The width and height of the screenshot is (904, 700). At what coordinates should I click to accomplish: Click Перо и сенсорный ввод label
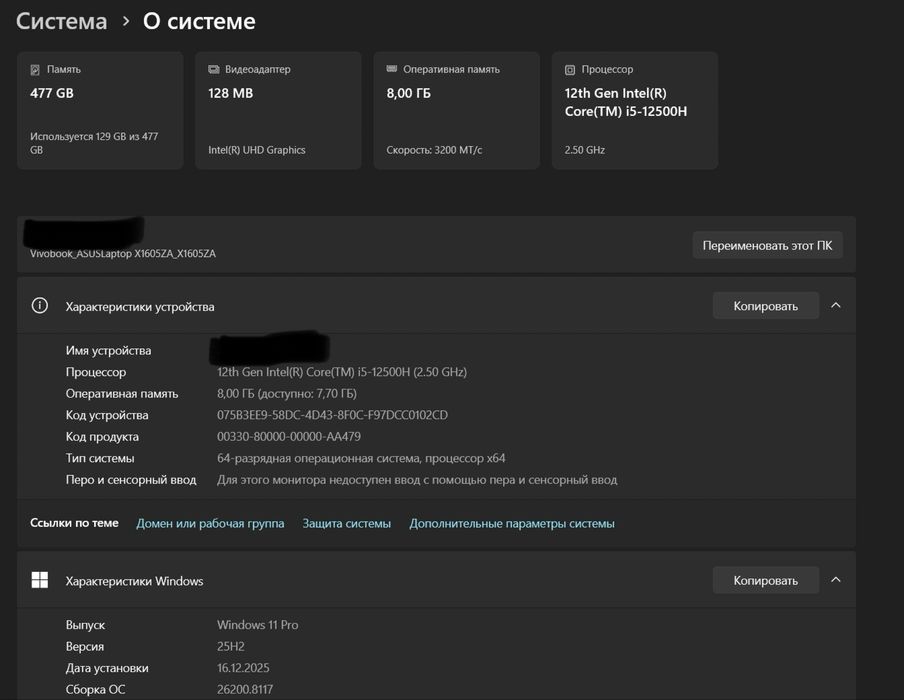pyautogui.click(x=131, y=480)
